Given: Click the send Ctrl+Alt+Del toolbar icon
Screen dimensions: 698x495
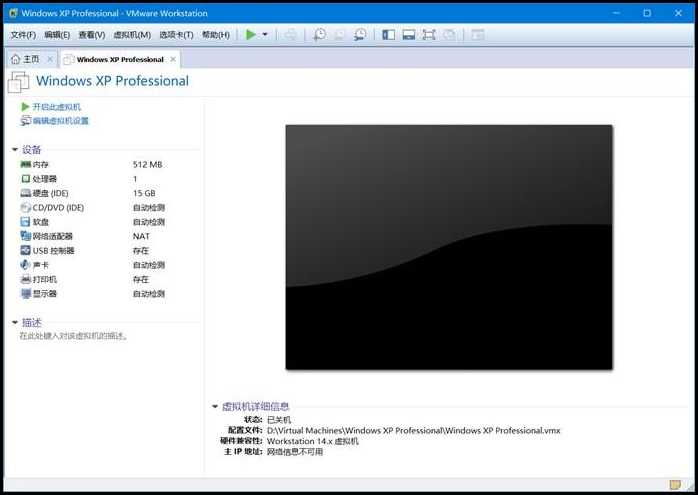Looking at the screenshot, I should point(290,34).
